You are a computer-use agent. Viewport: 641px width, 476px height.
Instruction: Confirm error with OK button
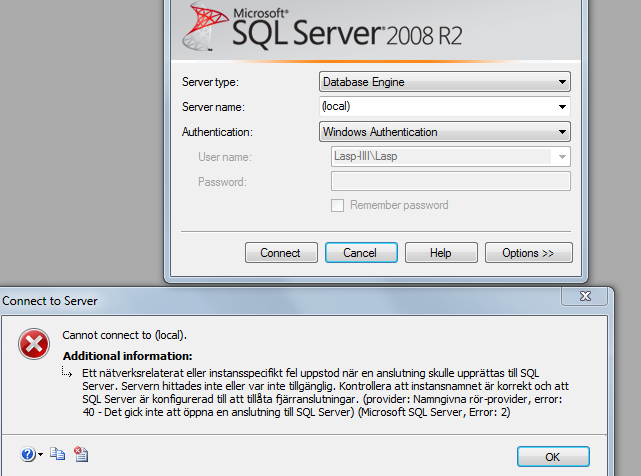pos(553,456)
